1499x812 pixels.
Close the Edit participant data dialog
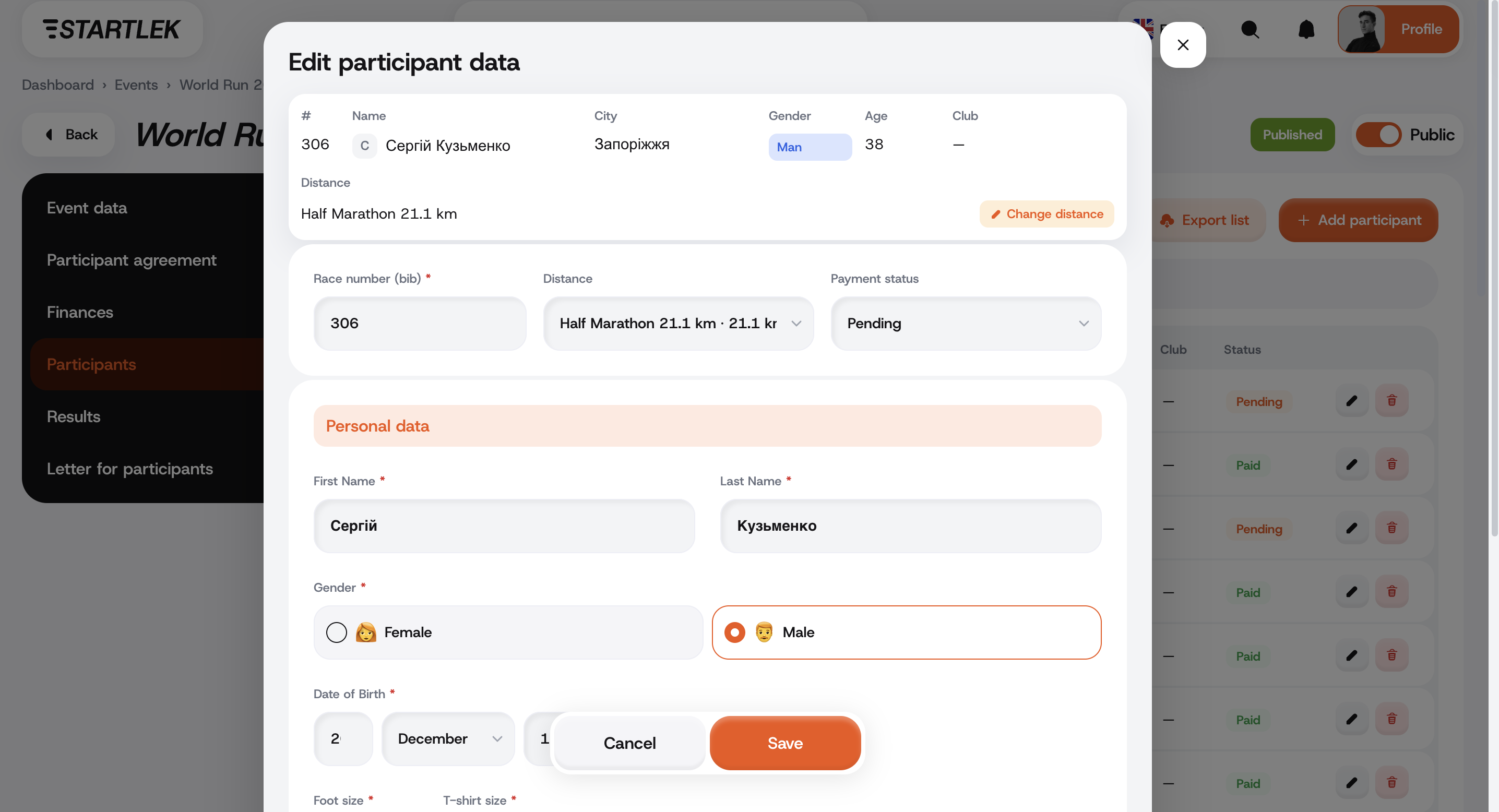click(1182, 45)
